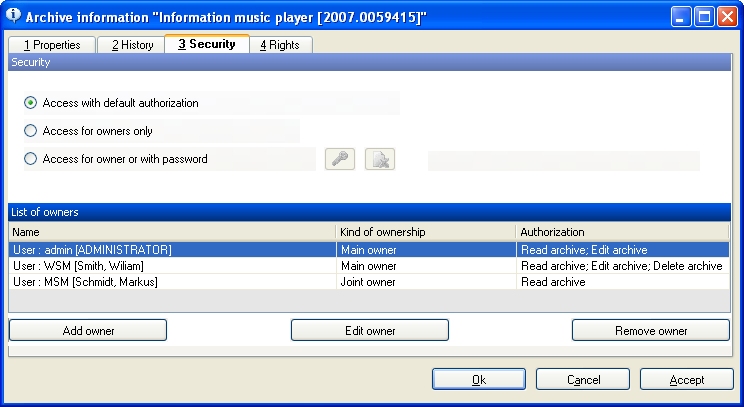Click the Authorization column header

point(622,232)
